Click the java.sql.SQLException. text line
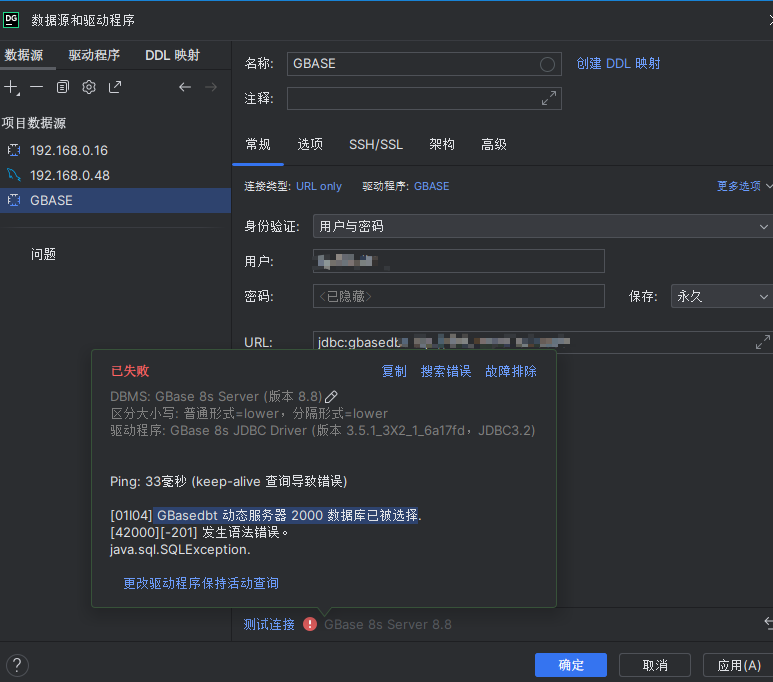773x682 pixels. (x=180, y=549)
